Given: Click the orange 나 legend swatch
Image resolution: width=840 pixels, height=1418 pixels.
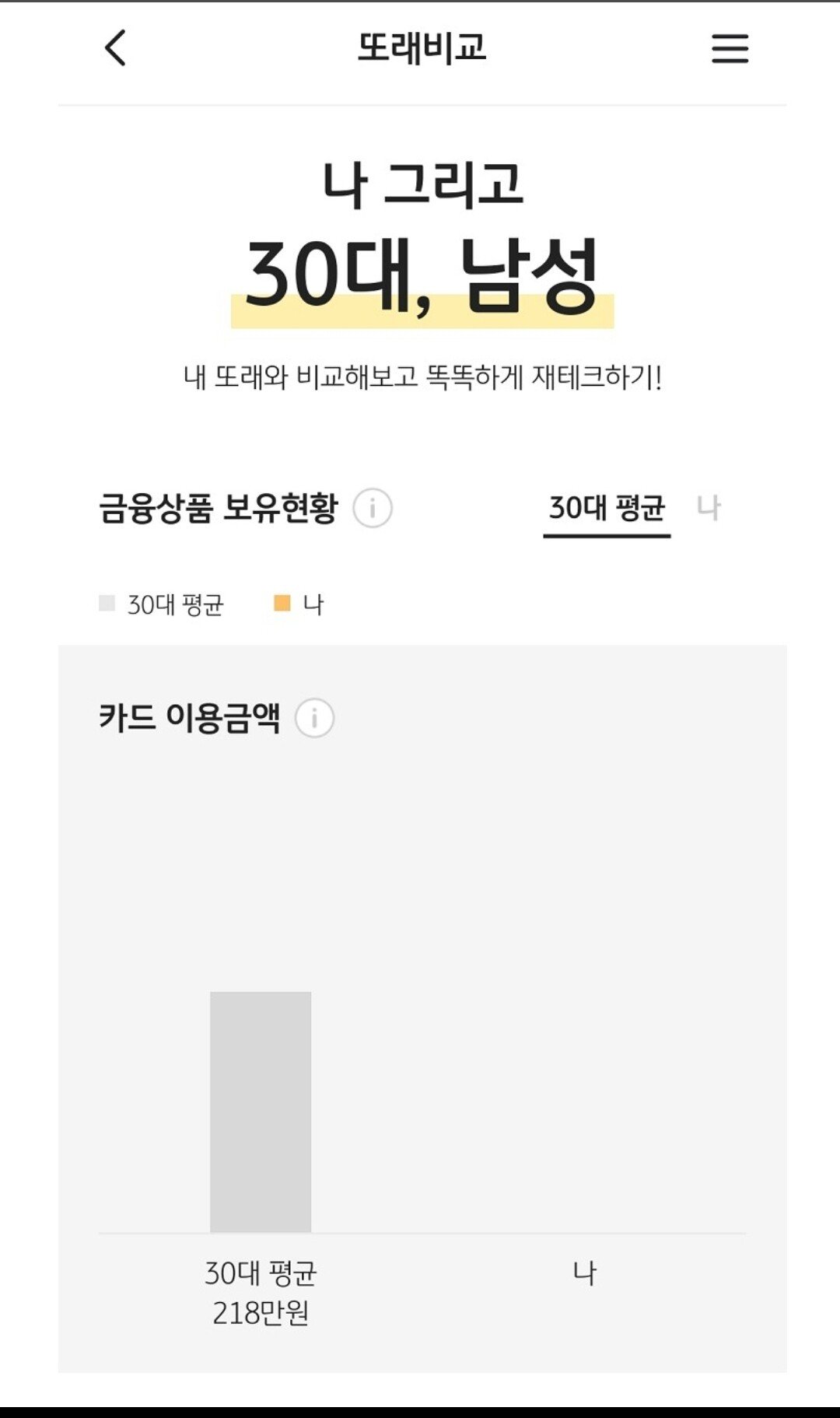Looking at the screenshot, I should (x=282, y=604).
